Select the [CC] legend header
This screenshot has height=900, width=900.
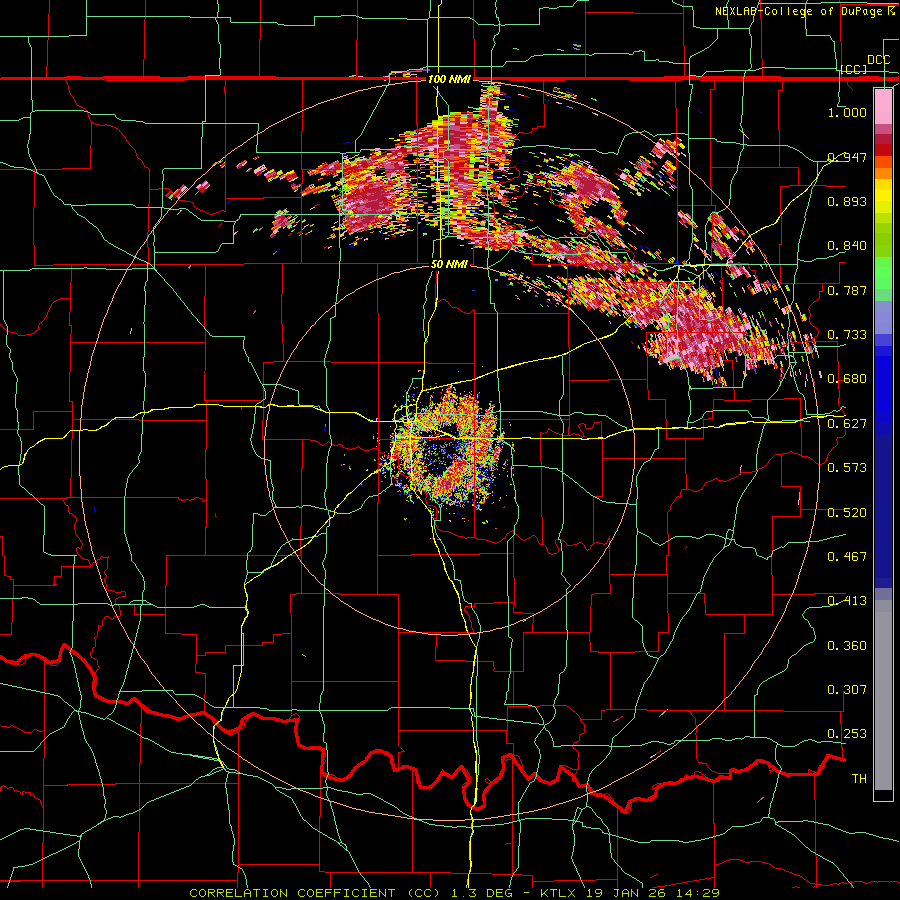[854, 69]
